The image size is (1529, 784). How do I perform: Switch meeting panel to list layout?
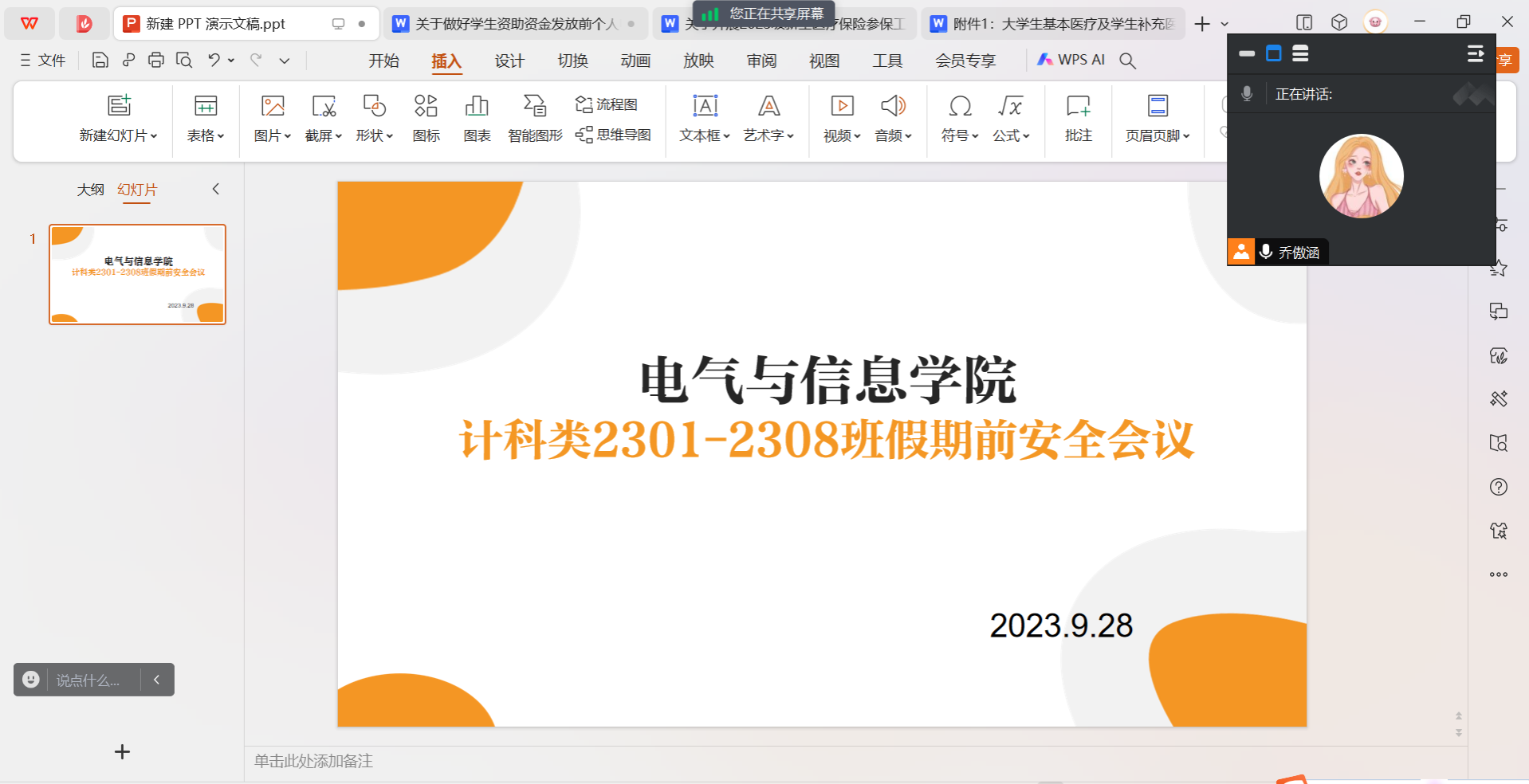point(1300,53)
